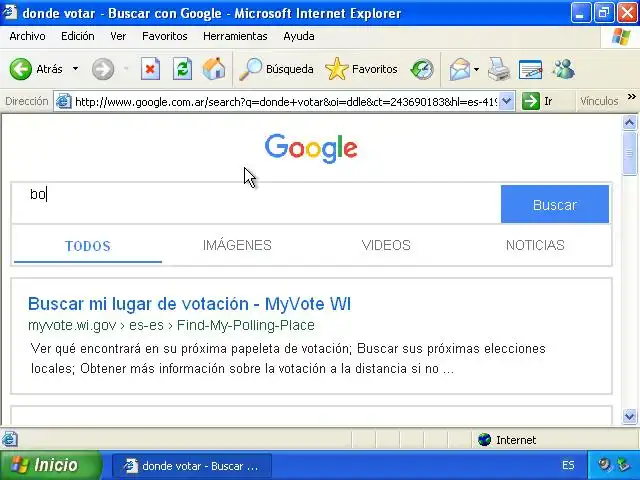Click the Windows flag throbber logo
Viewport: 640px width, 480px height.
pyautogui.click(x=620, y=37)
